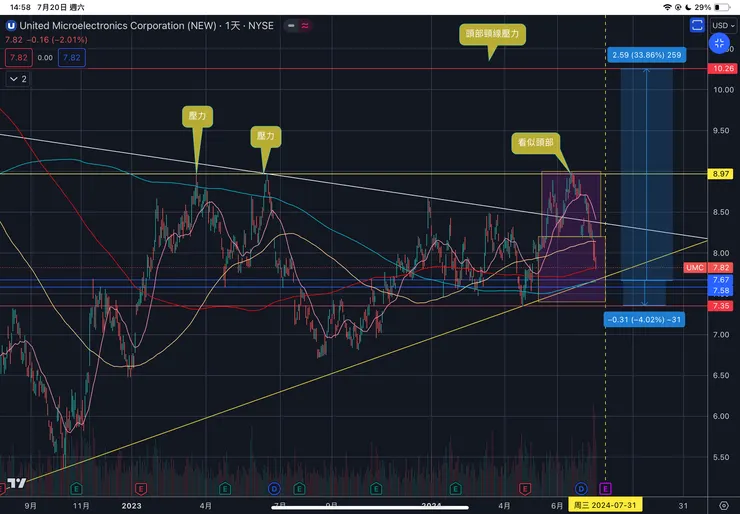Click the 7.35 red price line label

[721, 306]
